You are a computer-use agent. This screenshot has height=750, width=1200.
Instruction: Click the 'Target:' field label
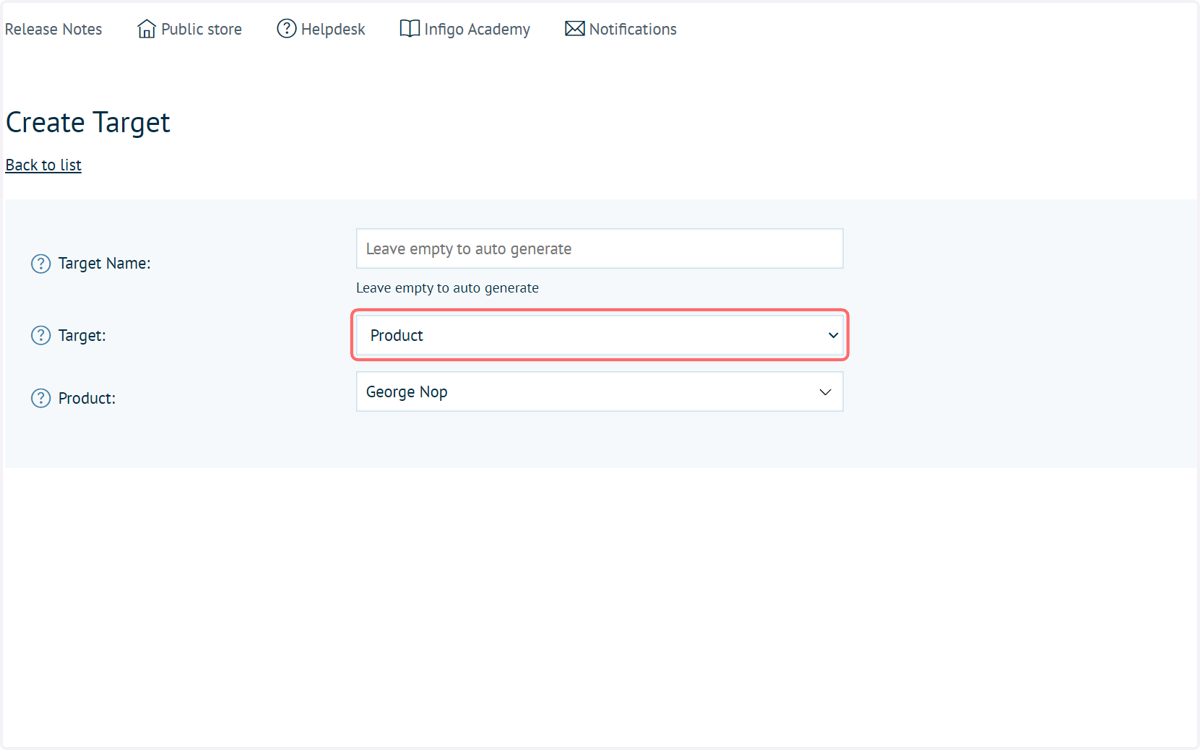[x=82, y=335]
